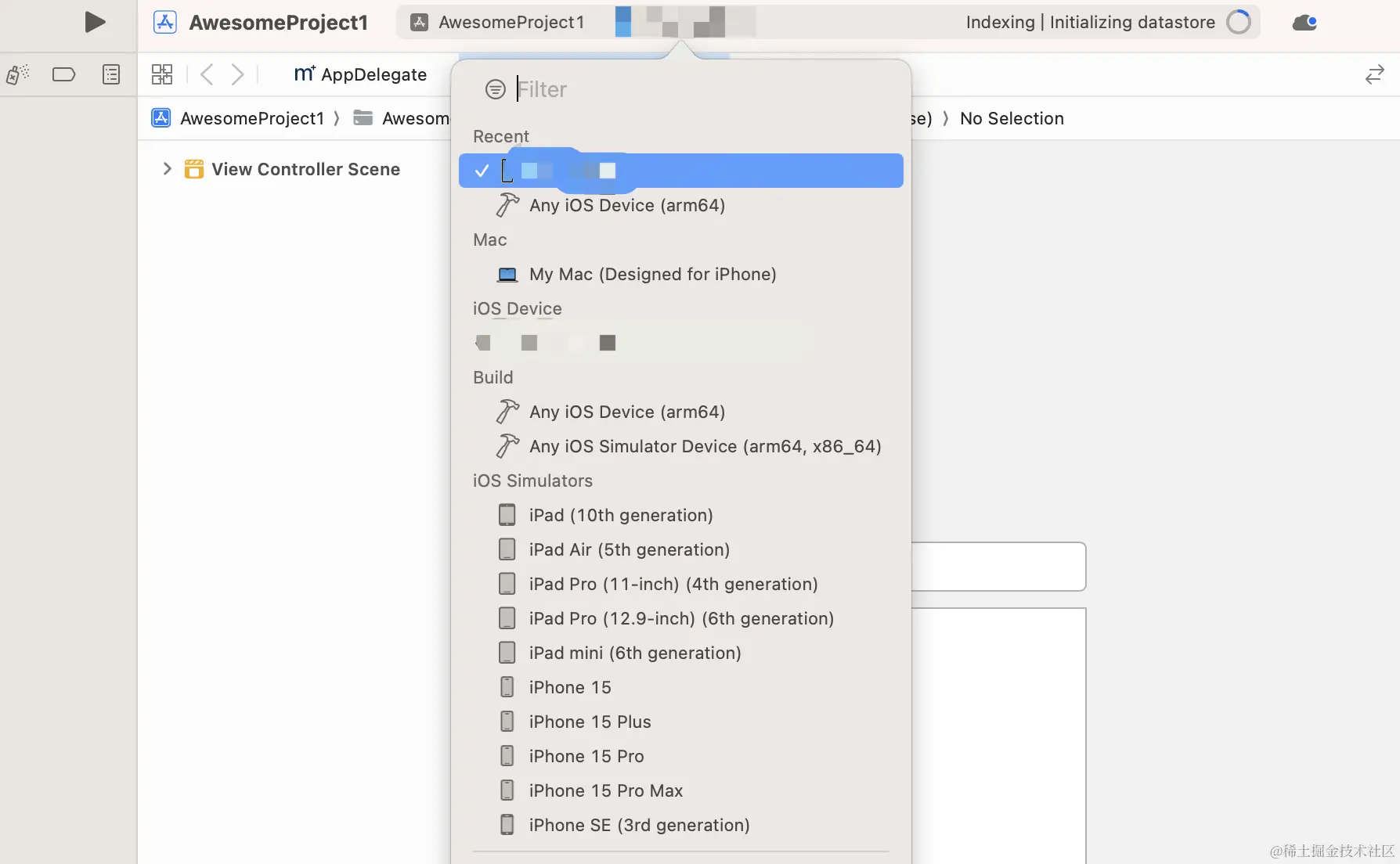1400x864 pixels.
Task: Select the iPhone 15 Pro simulator
Action: click(x=680, y=756)
